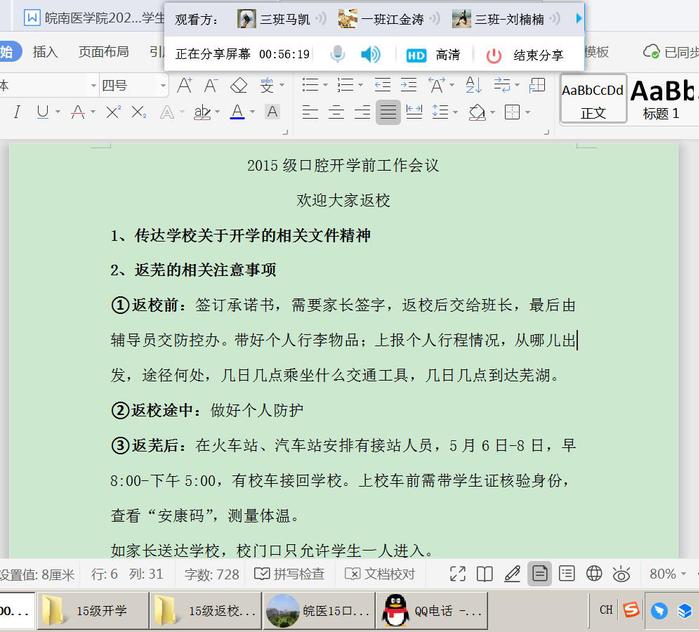Open QQ电话 window from the taskbar

pyautogui.click(x=434, y=611)
